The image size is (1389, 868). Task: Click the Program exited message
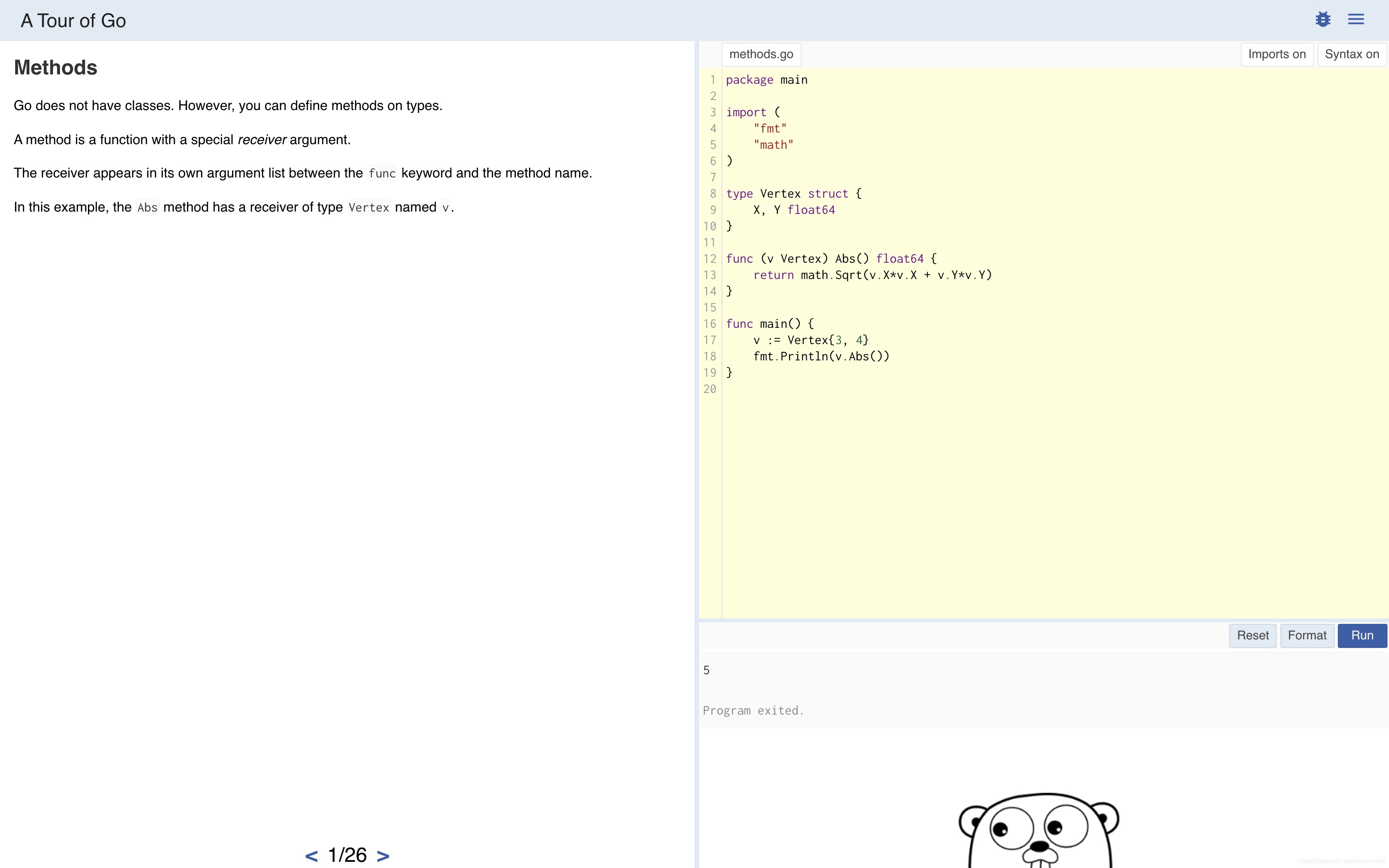[753, 711]
